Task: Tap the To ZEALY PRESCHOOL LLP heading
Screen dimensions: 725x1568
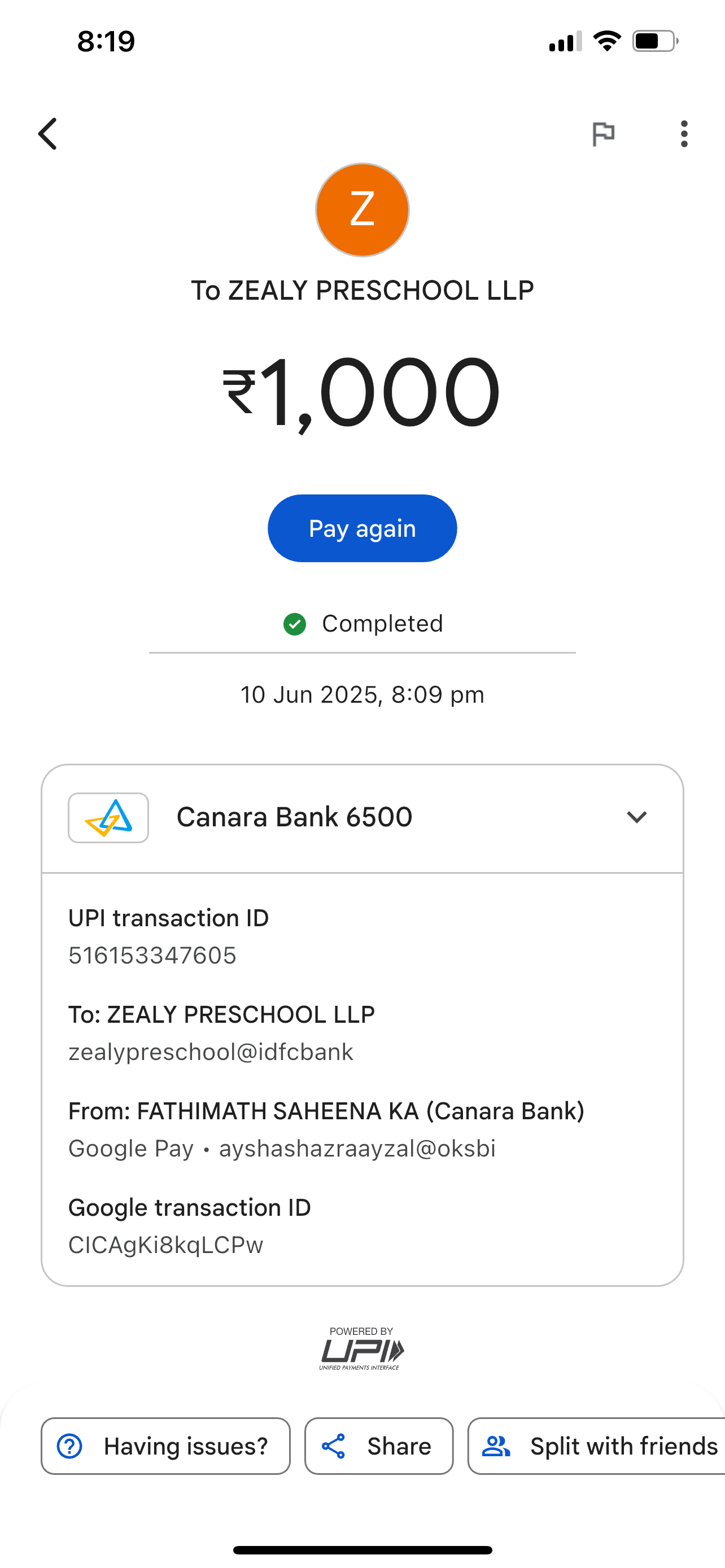Action: [x=362, y=290]
